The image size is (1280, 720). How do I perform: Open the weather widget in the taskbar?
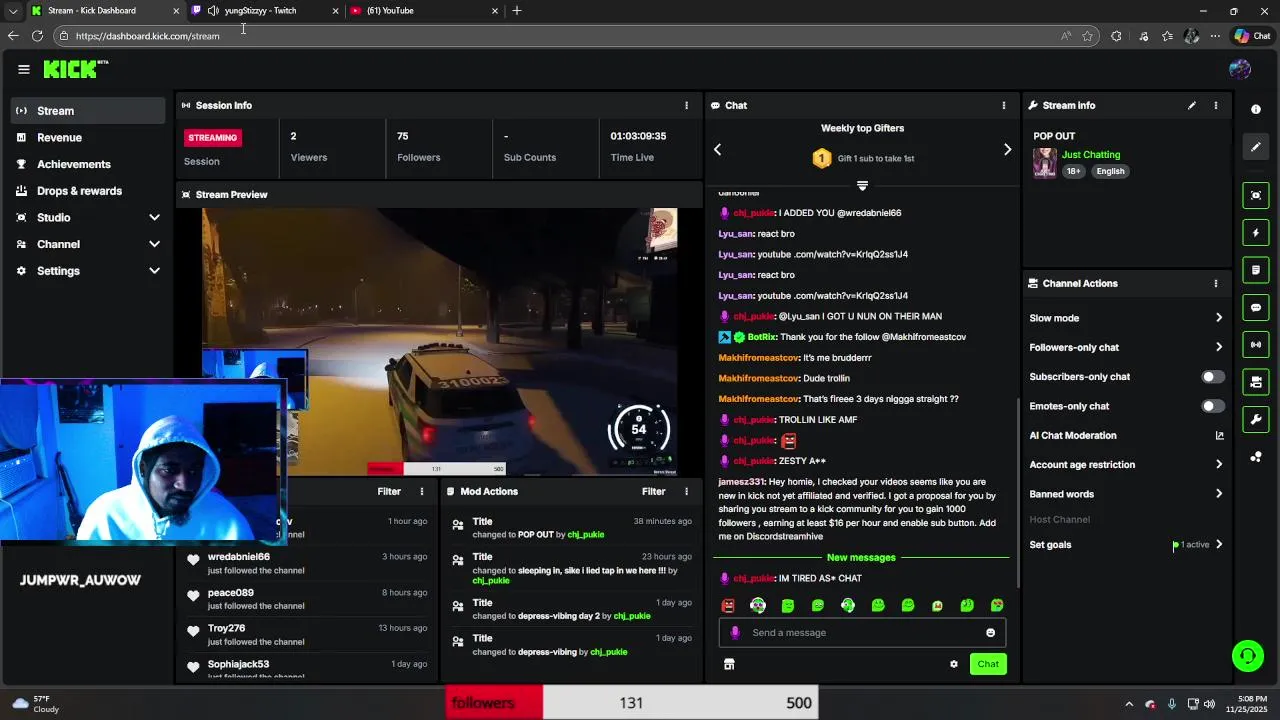click(x=34, y=703)
